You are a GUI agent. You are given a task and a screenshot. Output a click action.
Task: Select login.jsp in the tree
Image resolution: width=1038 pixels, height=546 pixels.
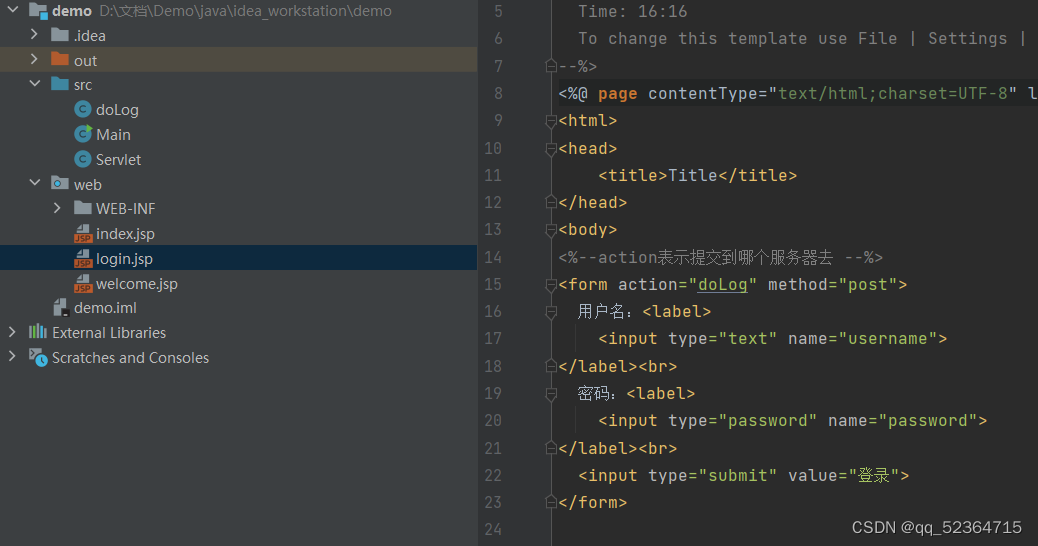pos(124,259)
